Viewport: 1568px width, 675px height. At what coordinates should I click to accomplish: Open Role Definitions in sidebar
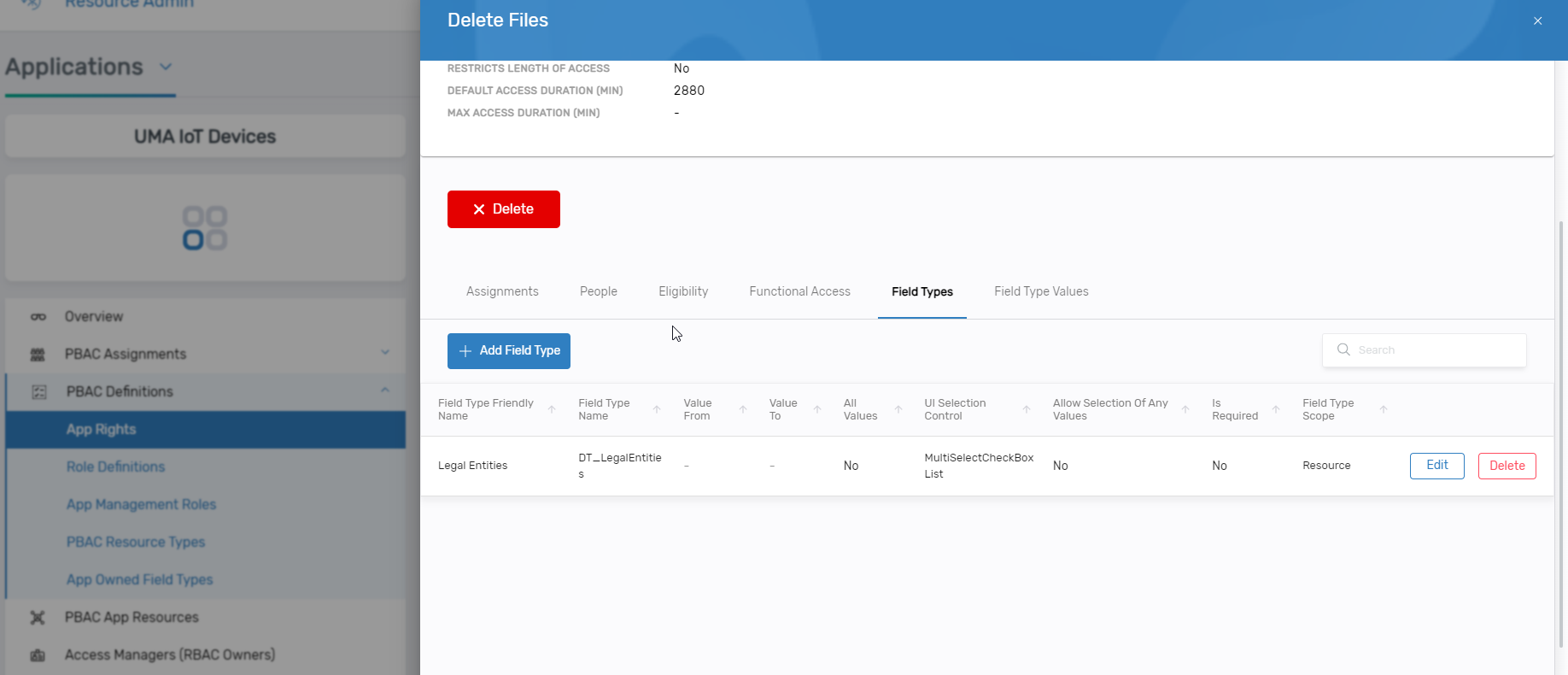115,467
